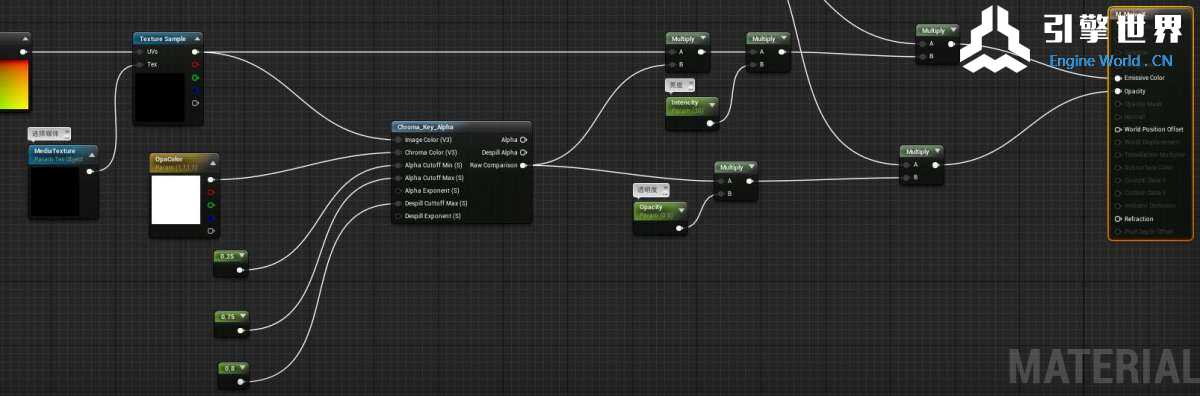Click the MediaTexture node output pin
Image resolution: width=1200 pixels, height=396 pixels.
click(90, 171)
